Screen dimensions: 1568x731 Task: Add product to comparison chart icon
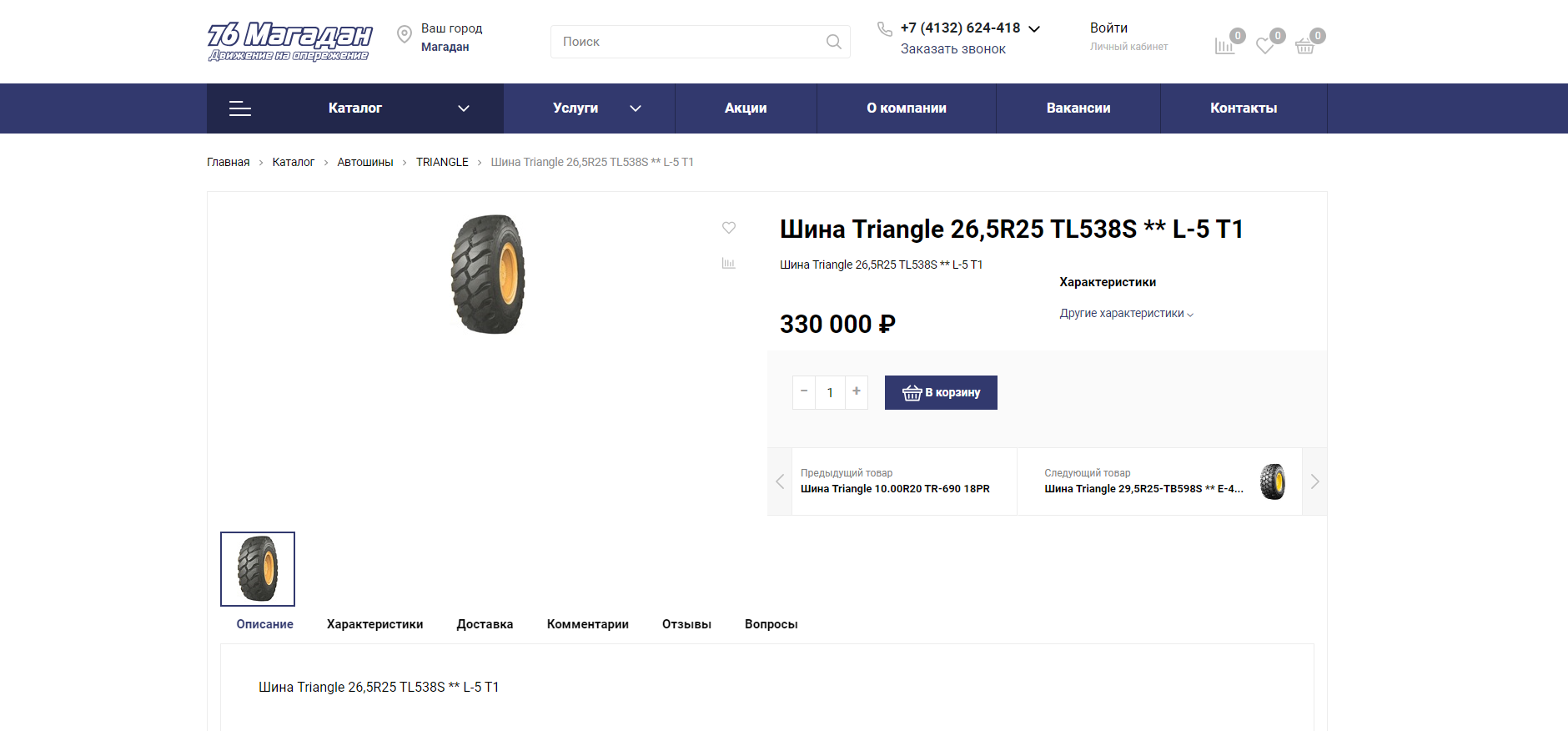[x=729, y=263]
